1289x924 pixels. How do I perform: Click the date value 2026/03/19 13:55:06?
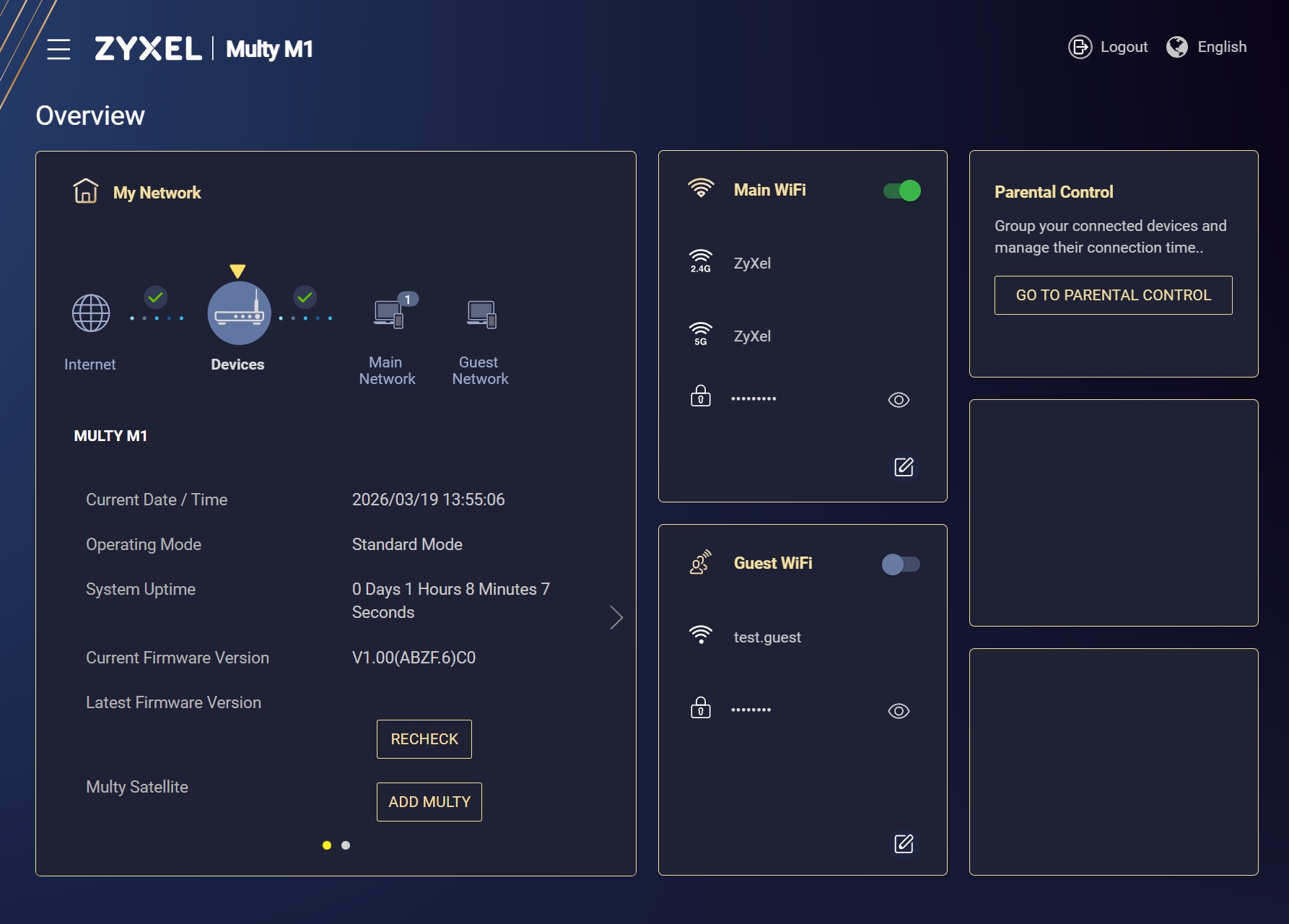pyautogui.click(x=429, y=500)
